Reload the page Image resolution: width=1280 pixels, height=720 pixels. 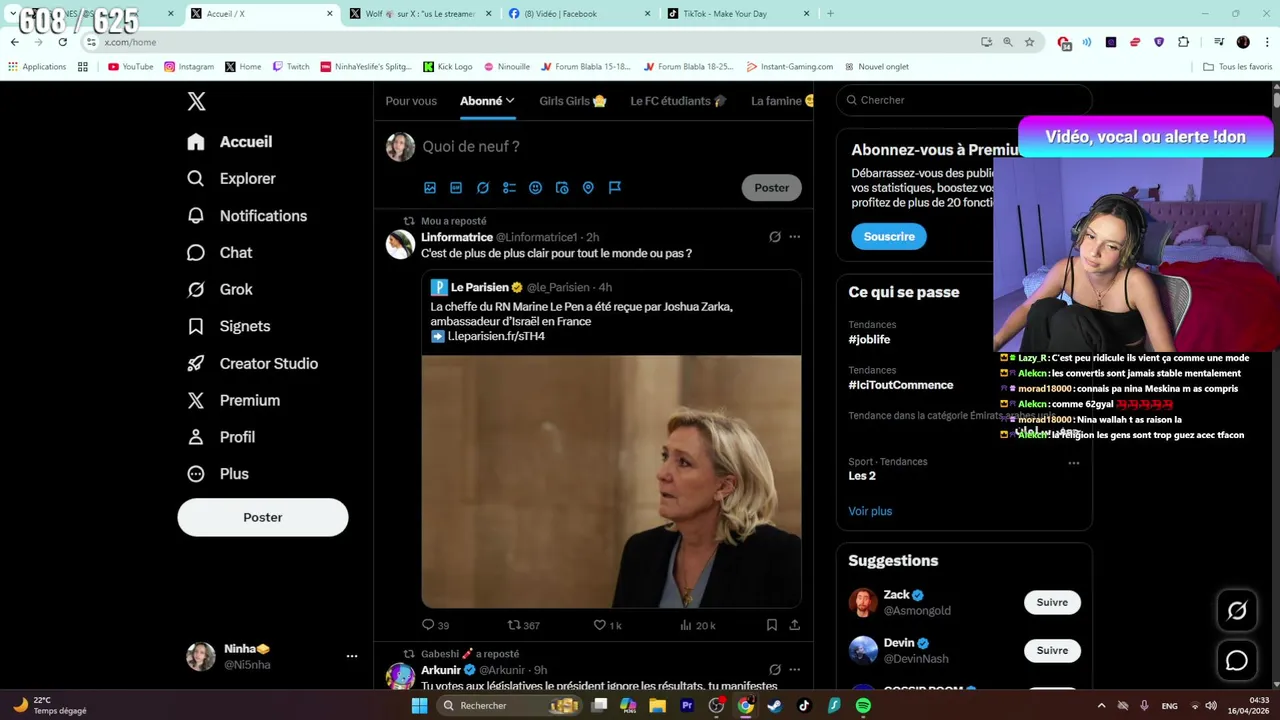pyautogui.click(x=62, y=42)
